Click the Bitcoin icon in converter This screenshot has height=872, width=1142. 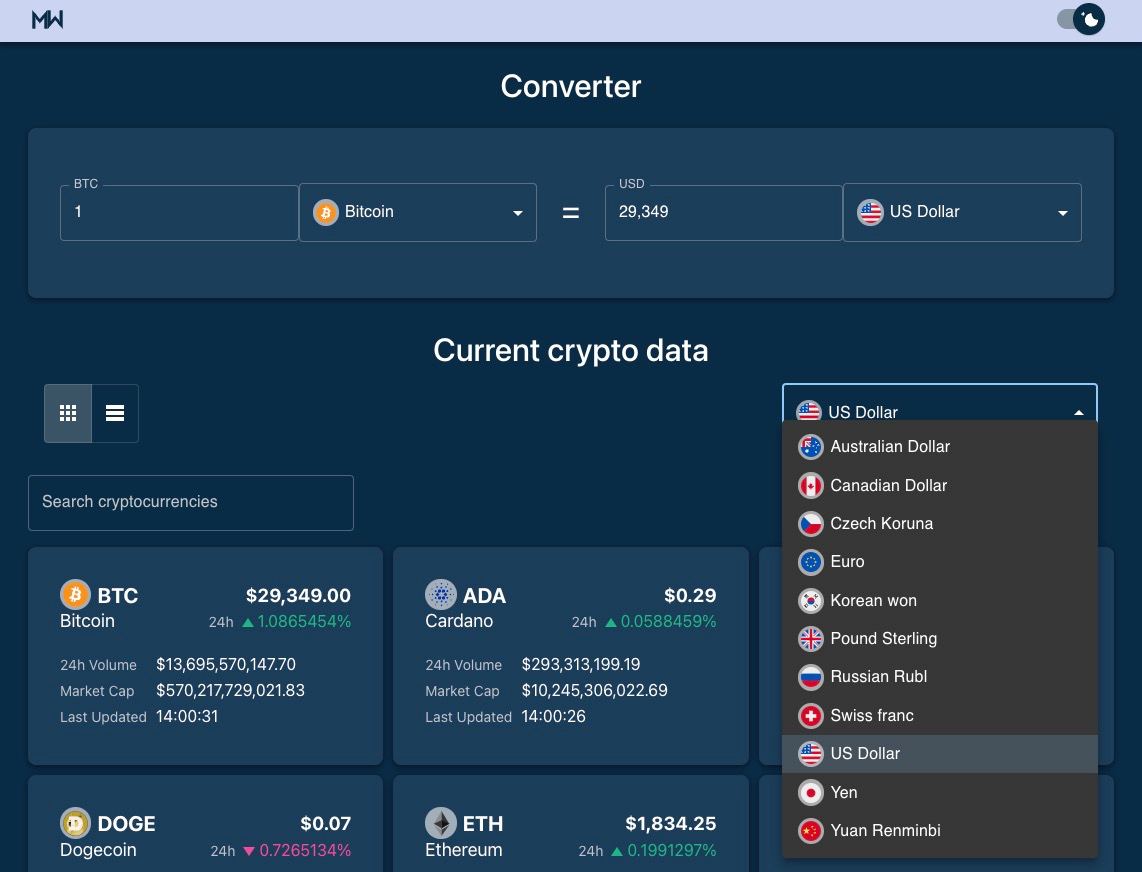coord(326,212)
